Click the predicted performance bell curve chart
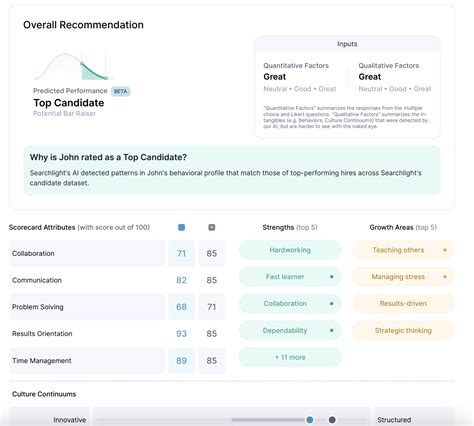The image size is (474, 426). [x=74, y=66]
